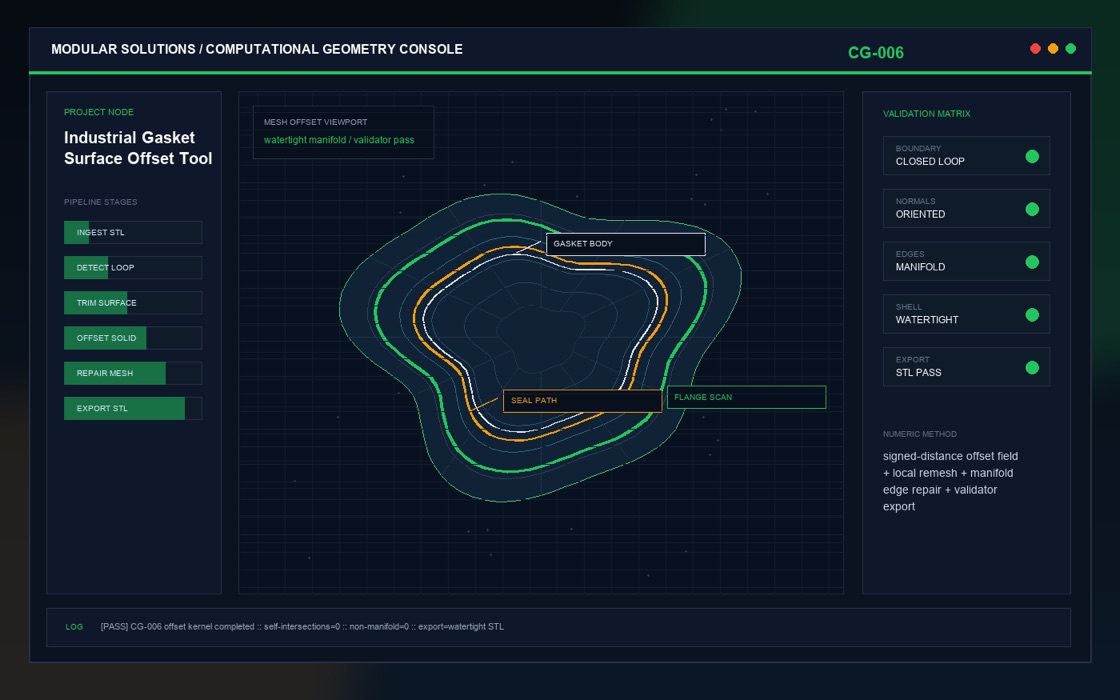Screen dimensions: 1120x700
Task: Click the green window control dot
Action: click(1071, 49)
